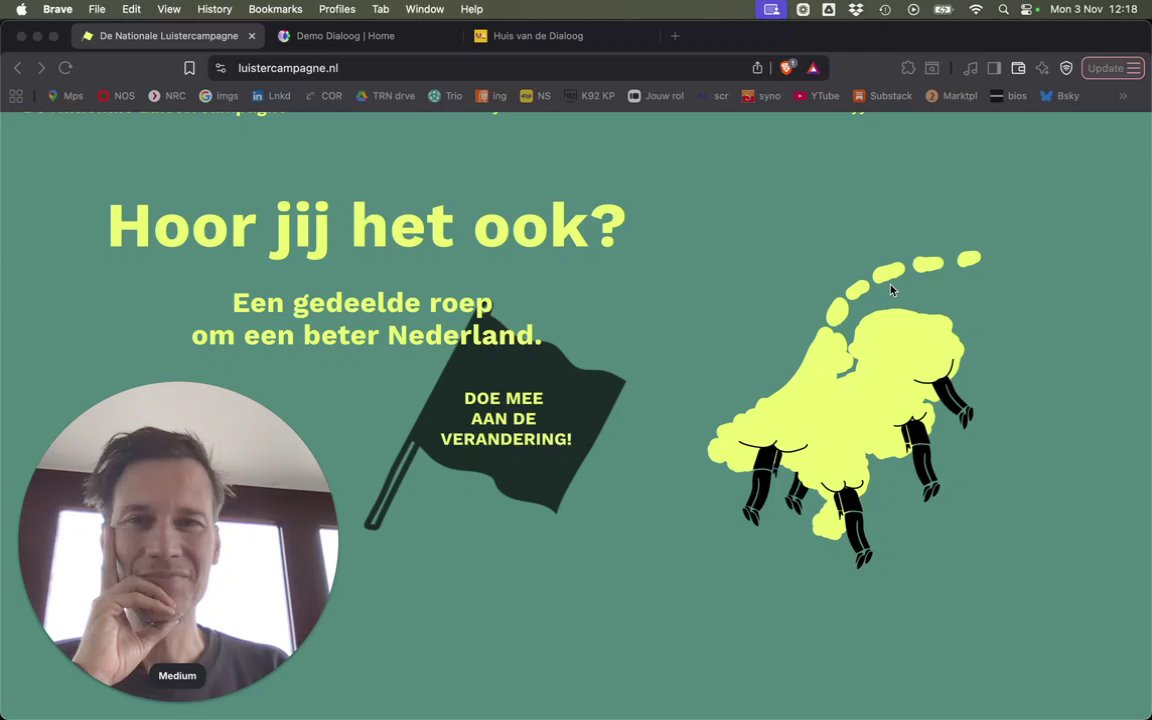Go back with the browser back arrow
The width and height of the screenshot is (1152, 720).
(x=18, y=68)
